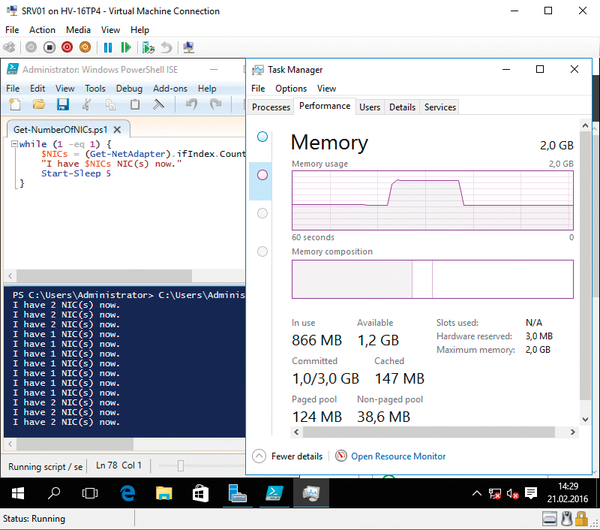600x530 pixels.
Task: Switch to Task Manager Details tab
Action: pyautogui.click(x=402, y=107)
